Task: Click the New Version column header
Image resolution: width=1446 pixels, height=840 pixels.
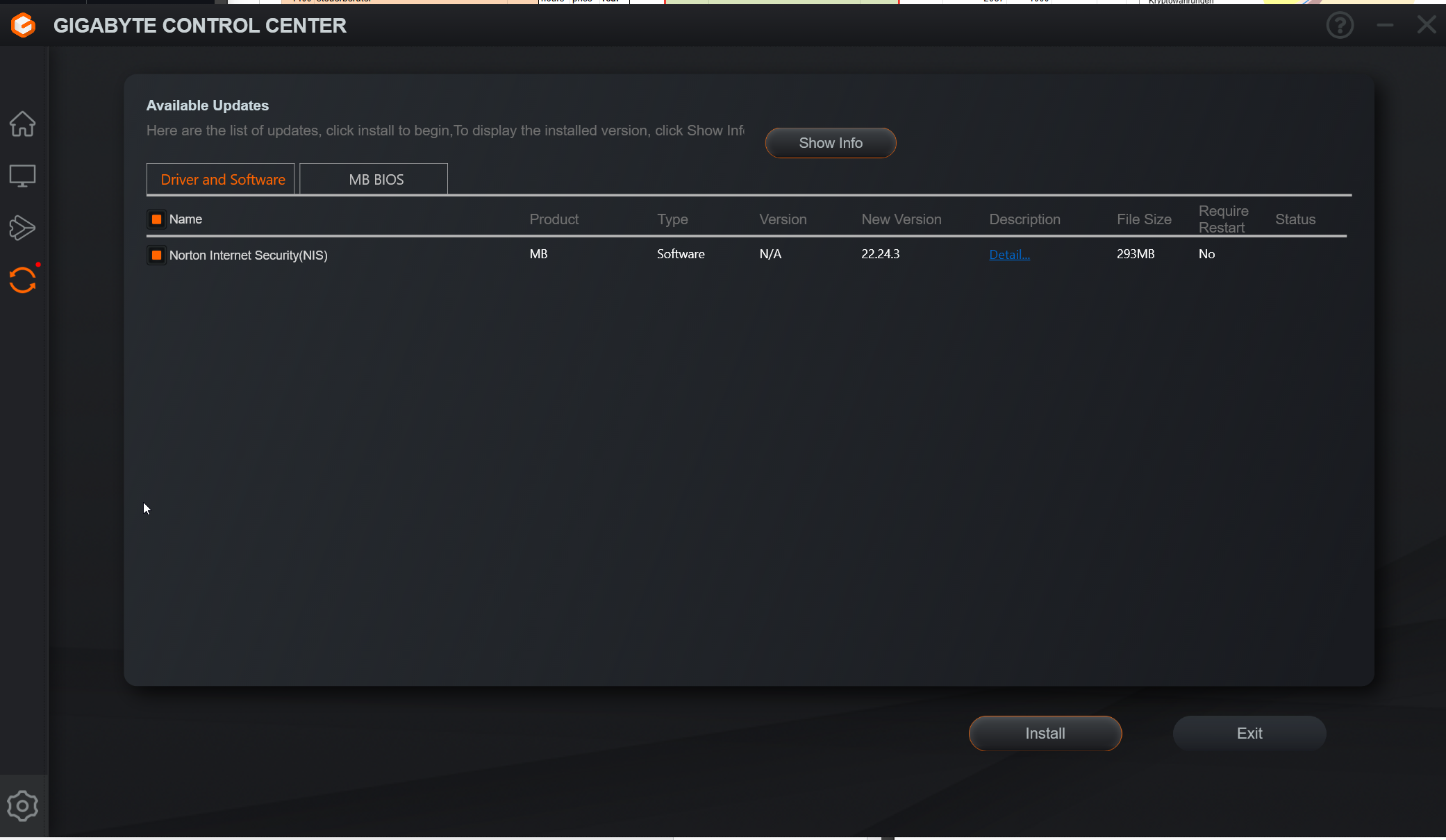Action: (x=901, y=219)
